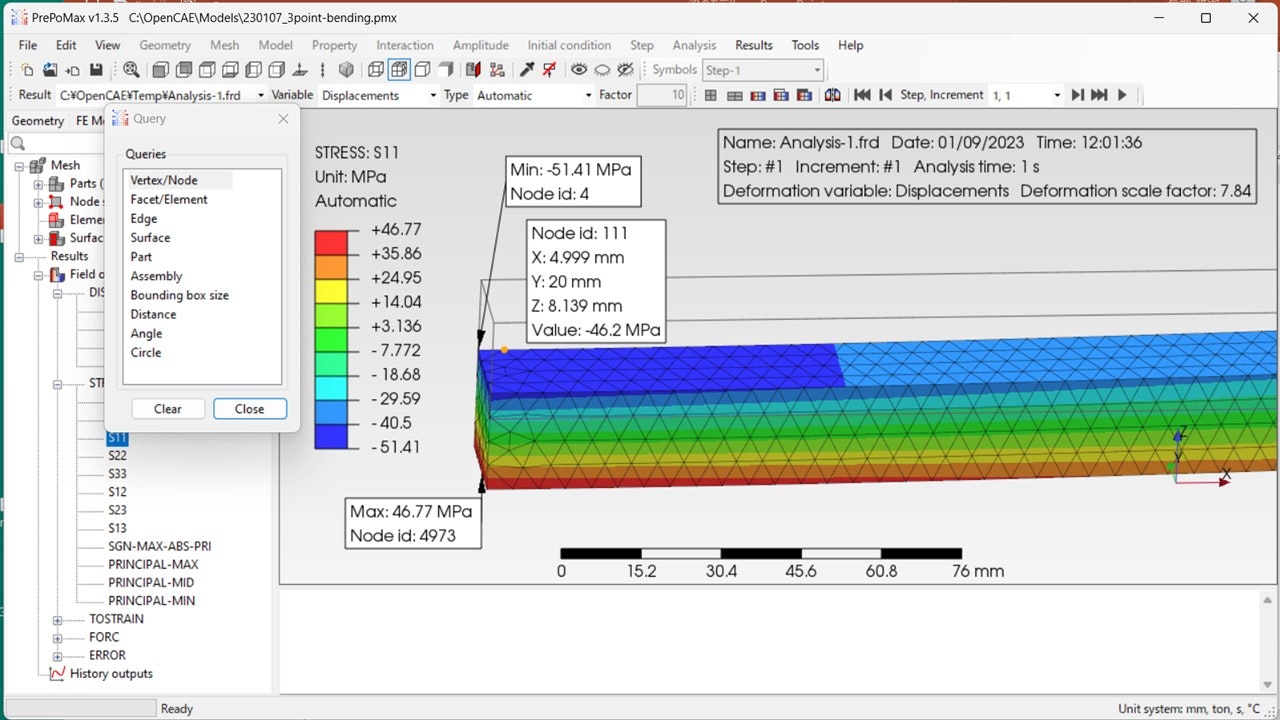The height and width of the screenshot is (720, 1280).
Task: Jump to last step increment
Action: point(1099,95)
